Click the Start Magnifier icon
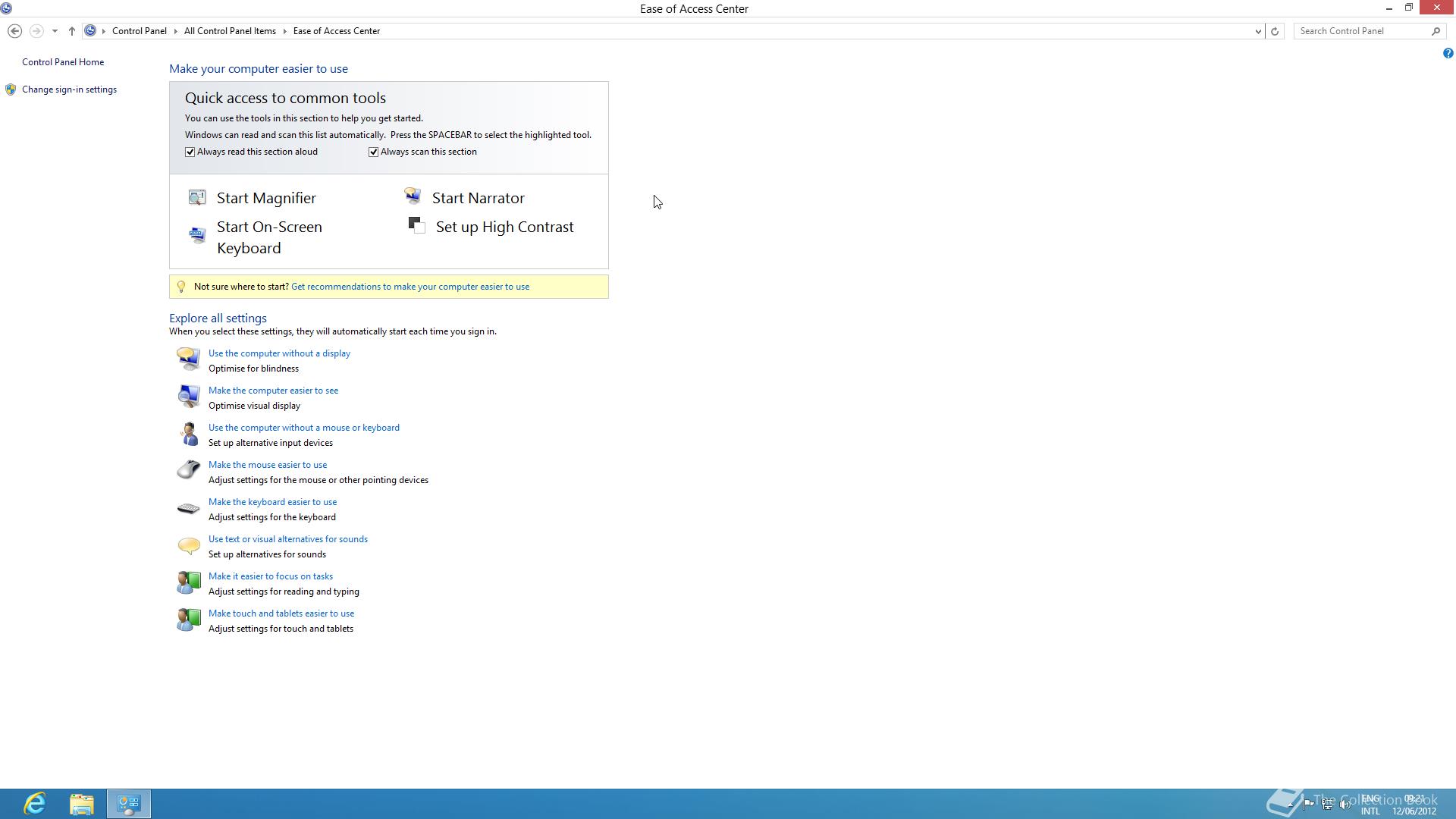The image size is (1456, 819). [x=197, y=198]
